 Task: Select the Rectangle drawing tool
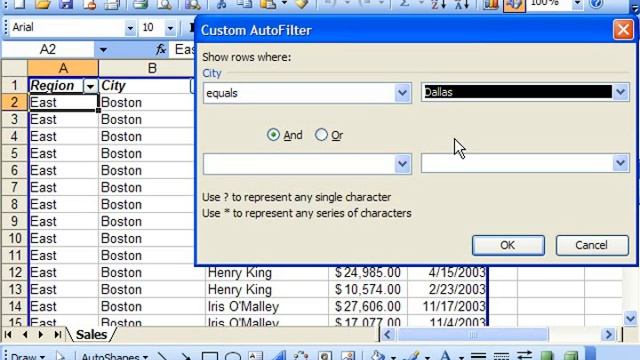click(209, 356)
